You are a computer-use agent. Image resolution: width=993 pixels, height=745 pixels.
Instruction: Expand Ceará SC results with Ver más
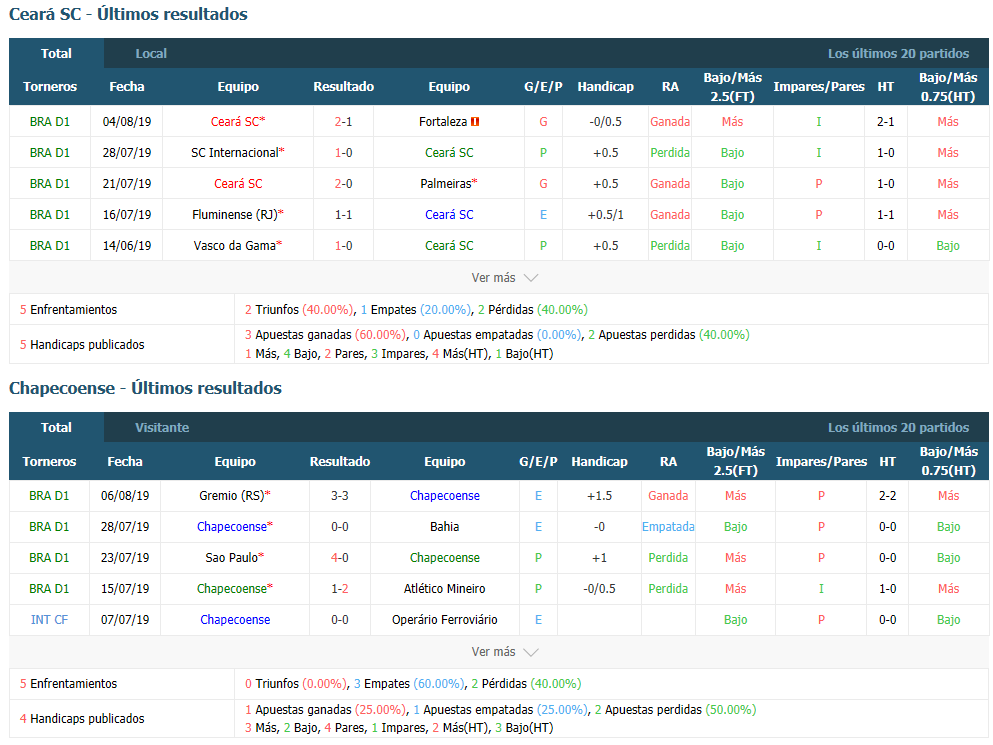click(x=504, y=277)
